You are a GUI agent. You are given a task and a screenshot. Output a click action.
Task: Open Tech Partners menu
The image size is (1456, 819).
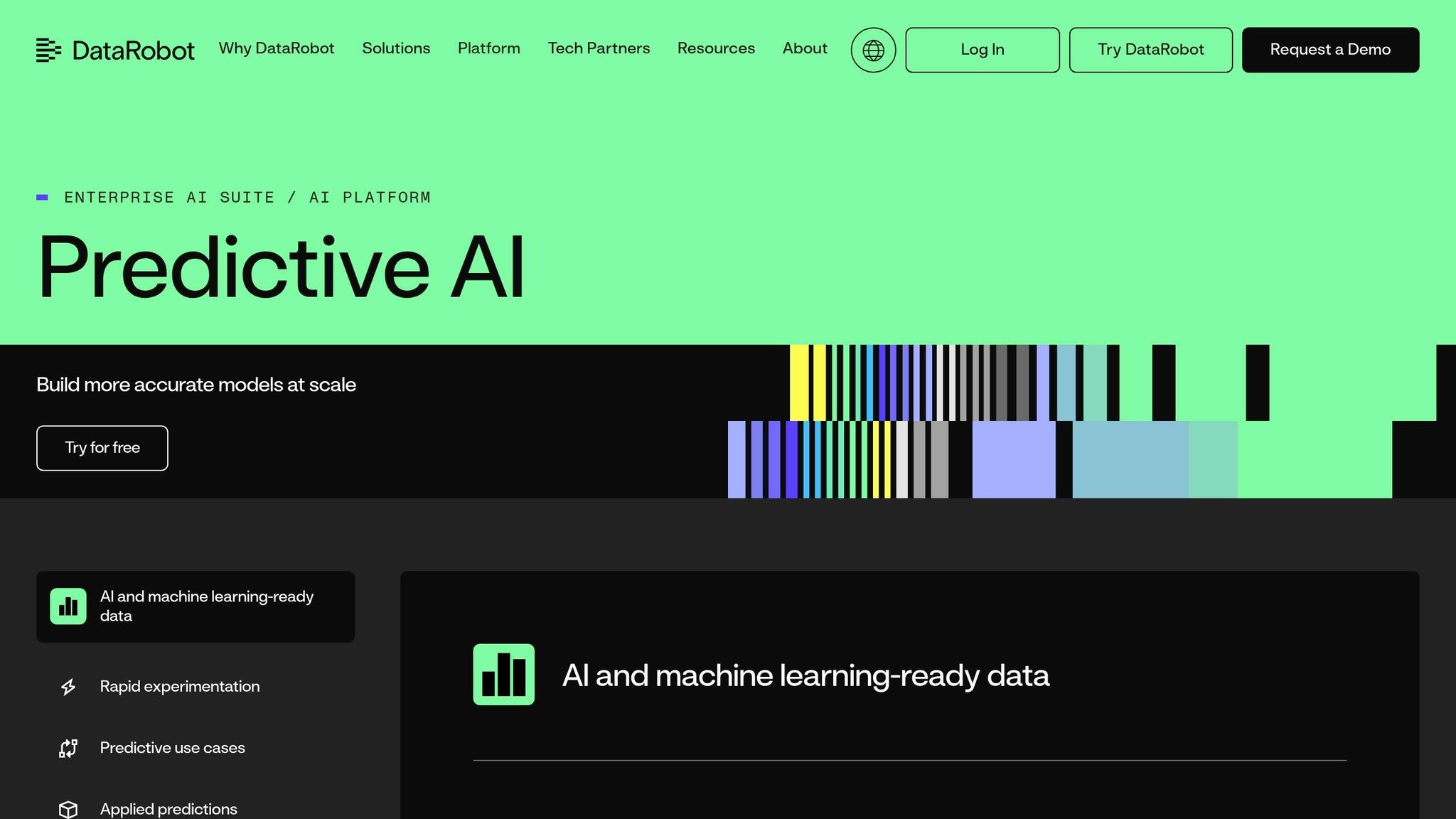[x=599, y=48]
